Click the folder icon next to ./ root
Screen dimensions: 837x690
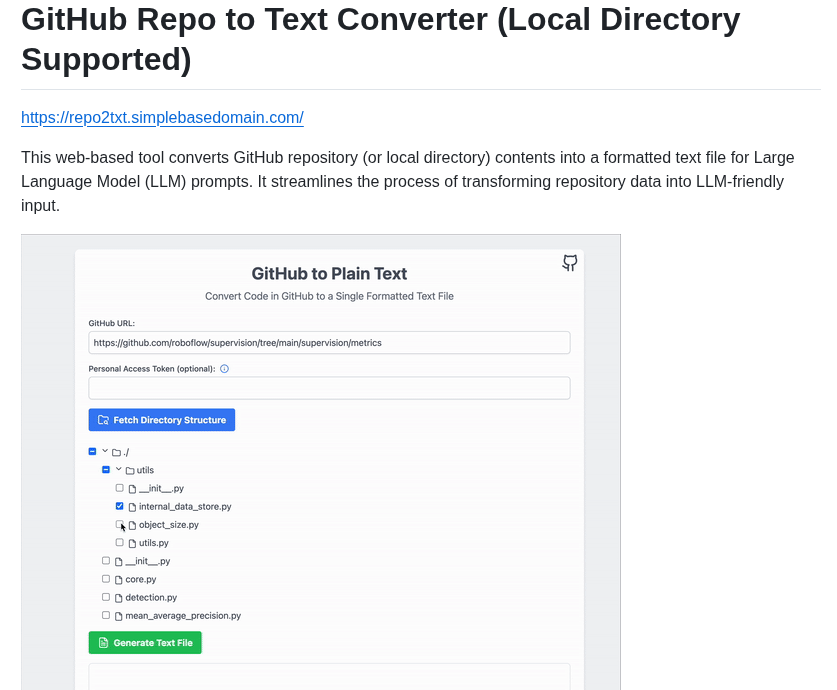point(116,453)
